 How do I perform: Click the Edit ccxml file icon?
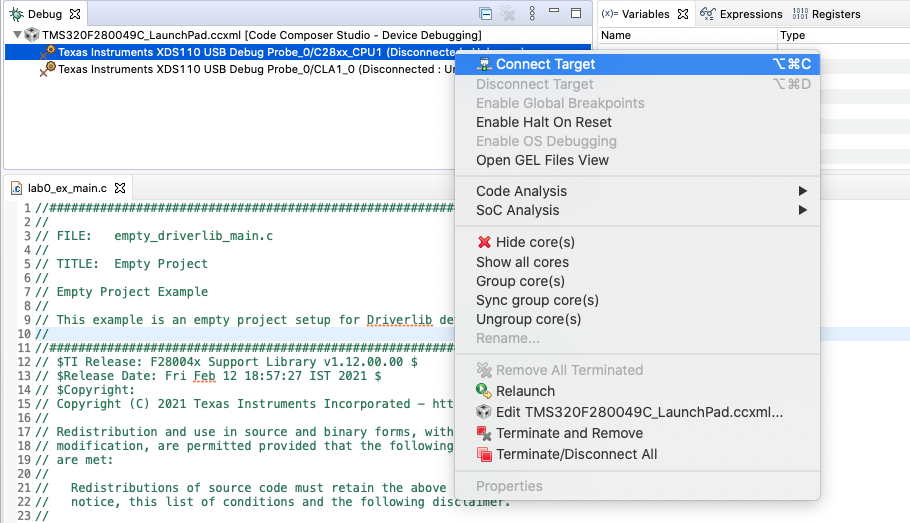pos(484,412)
